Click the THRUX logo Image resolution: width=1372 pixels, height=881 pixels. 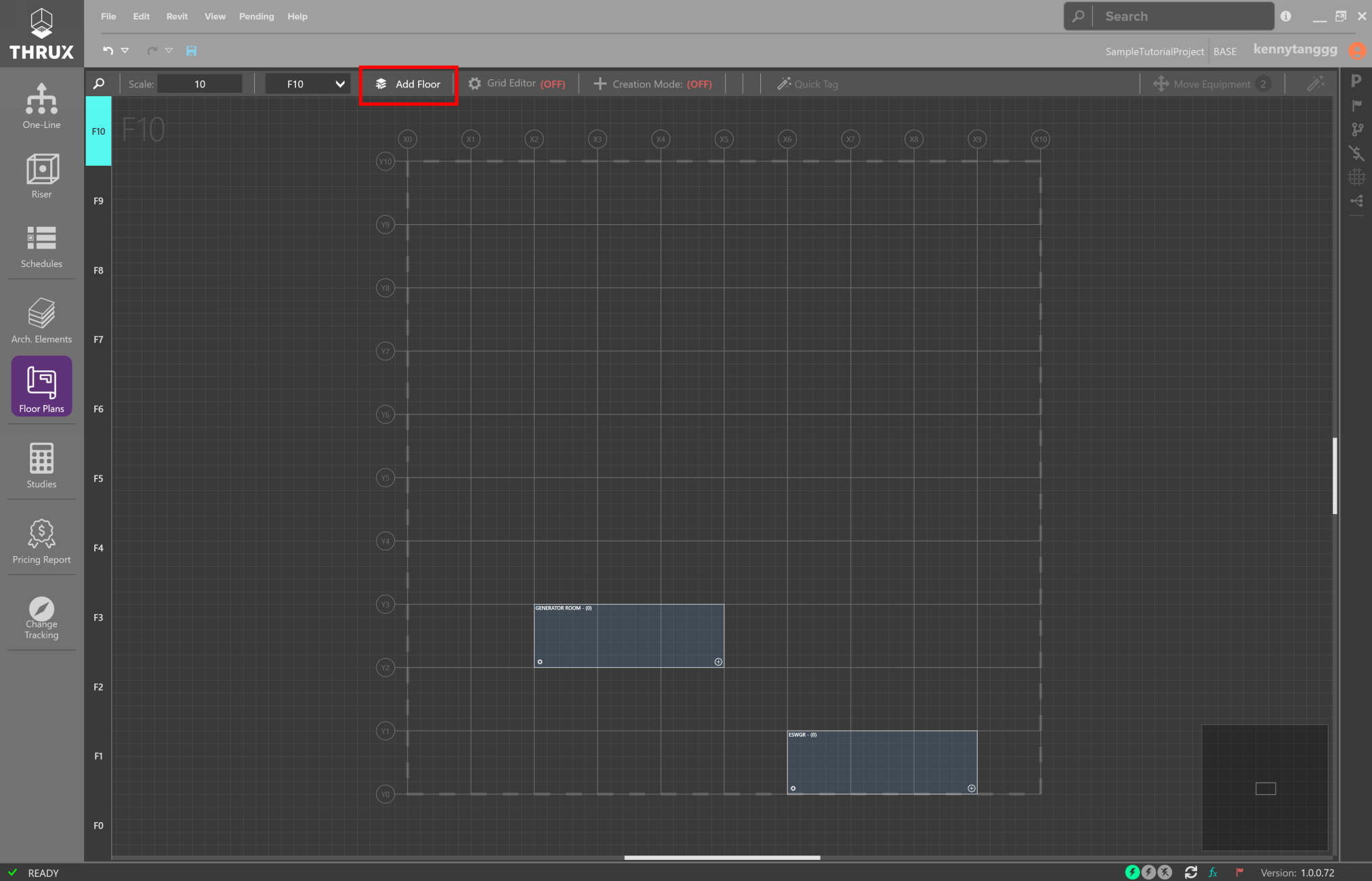(x=41, y=33)
